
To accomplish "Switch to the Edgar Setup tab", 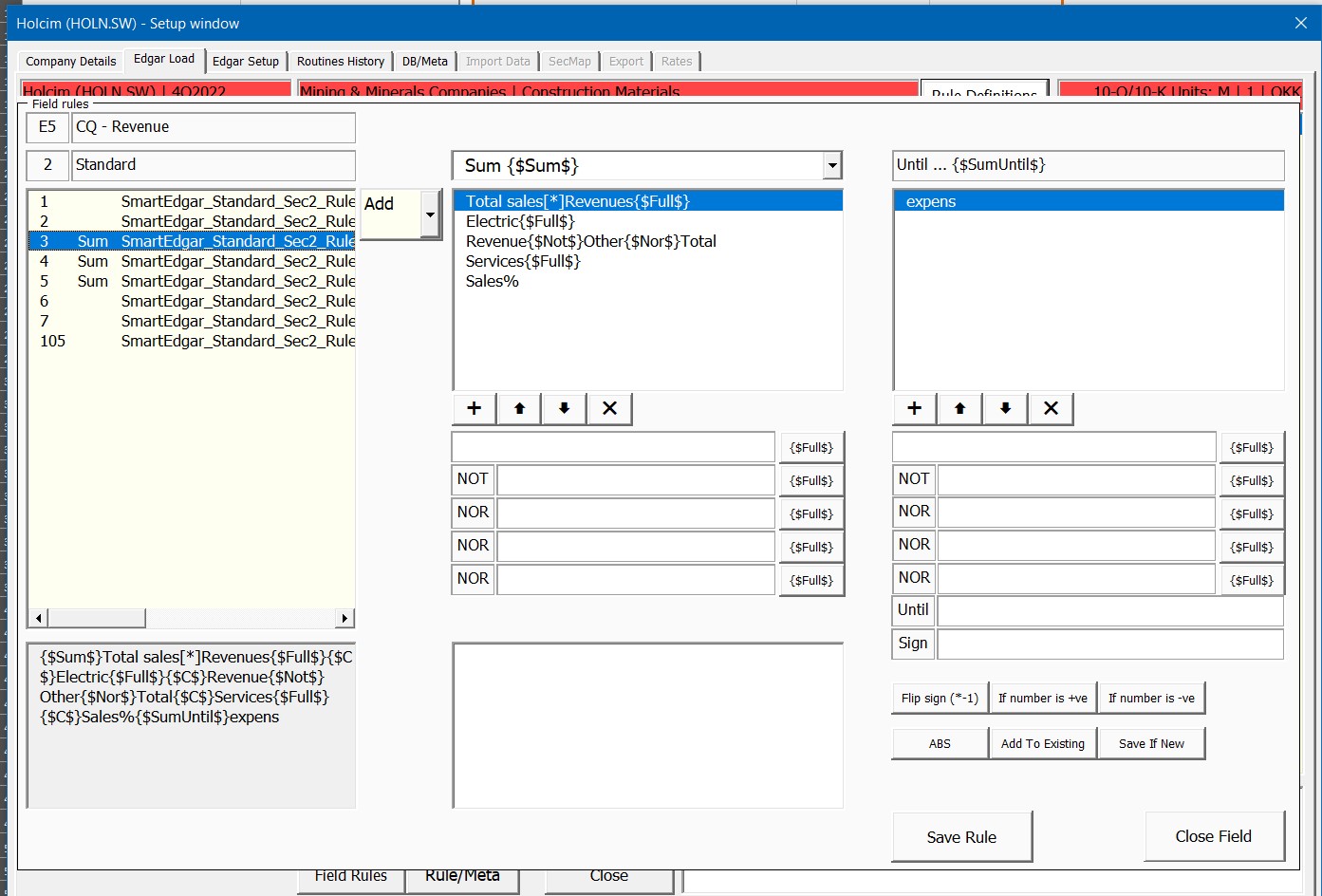I will point(246,62).
